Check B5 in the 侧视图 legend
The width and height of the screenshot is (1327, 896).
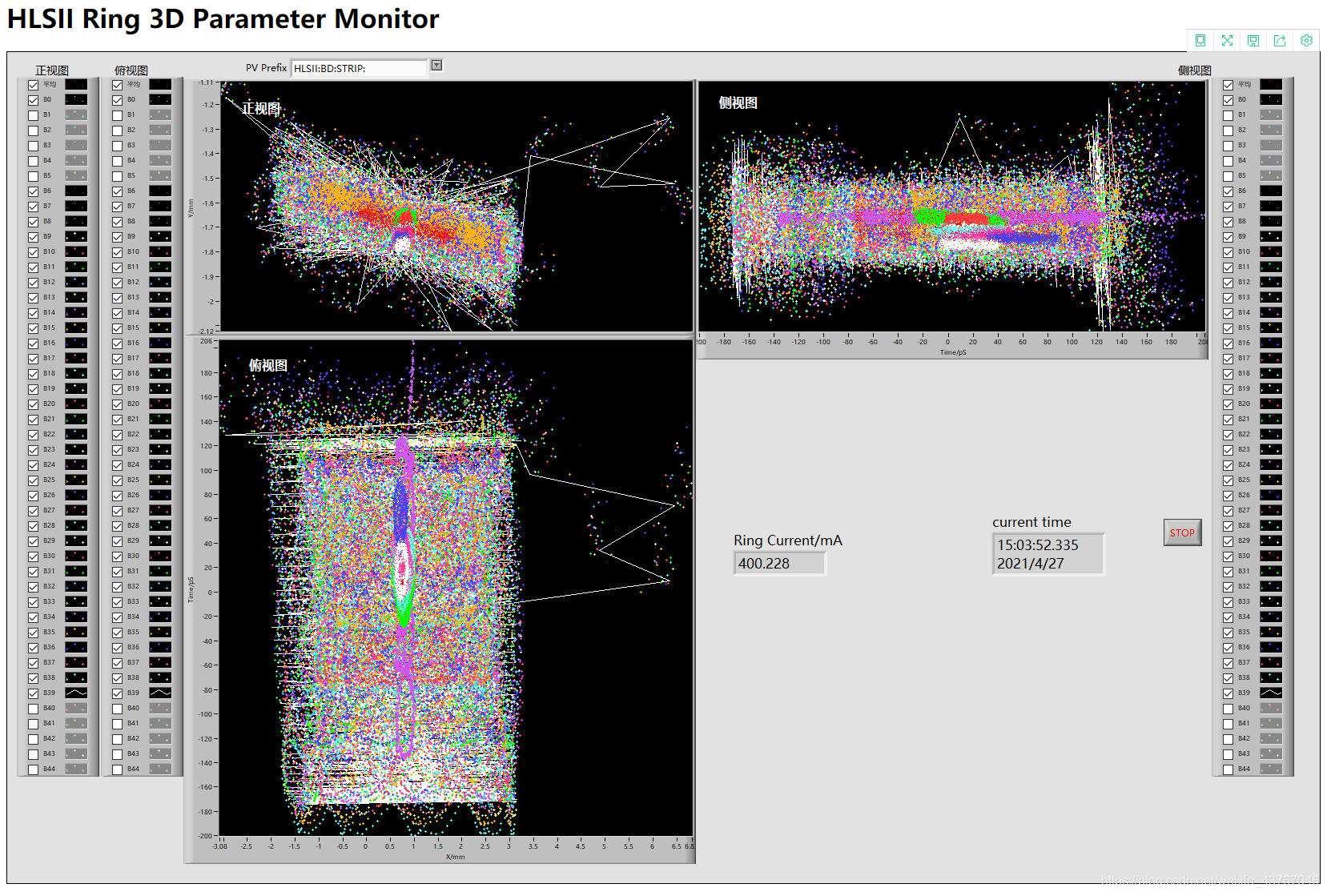pos(1228,176)
